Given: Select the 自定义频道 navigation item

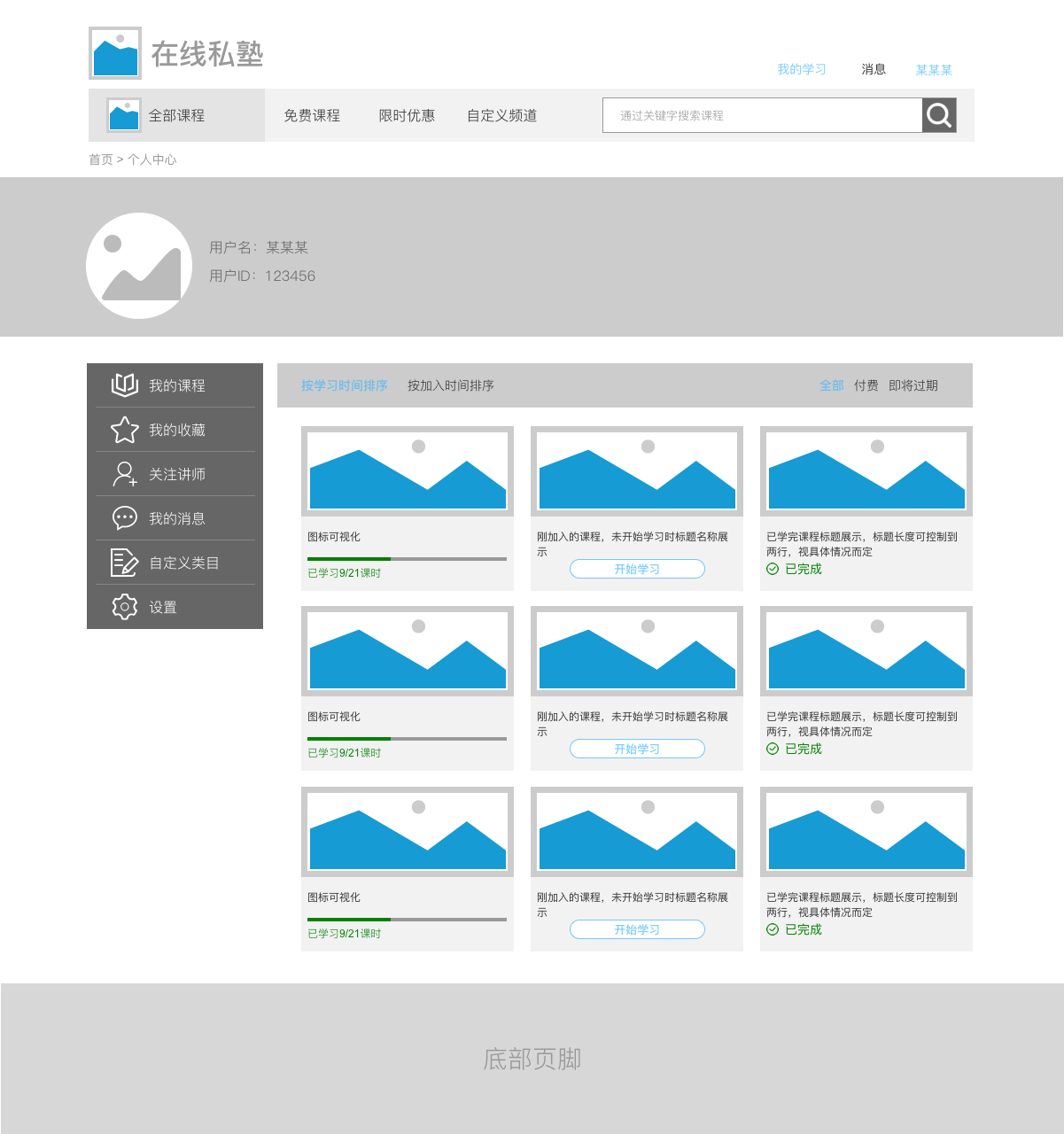Looking at the screenshot, I should [x=501, y=115].
